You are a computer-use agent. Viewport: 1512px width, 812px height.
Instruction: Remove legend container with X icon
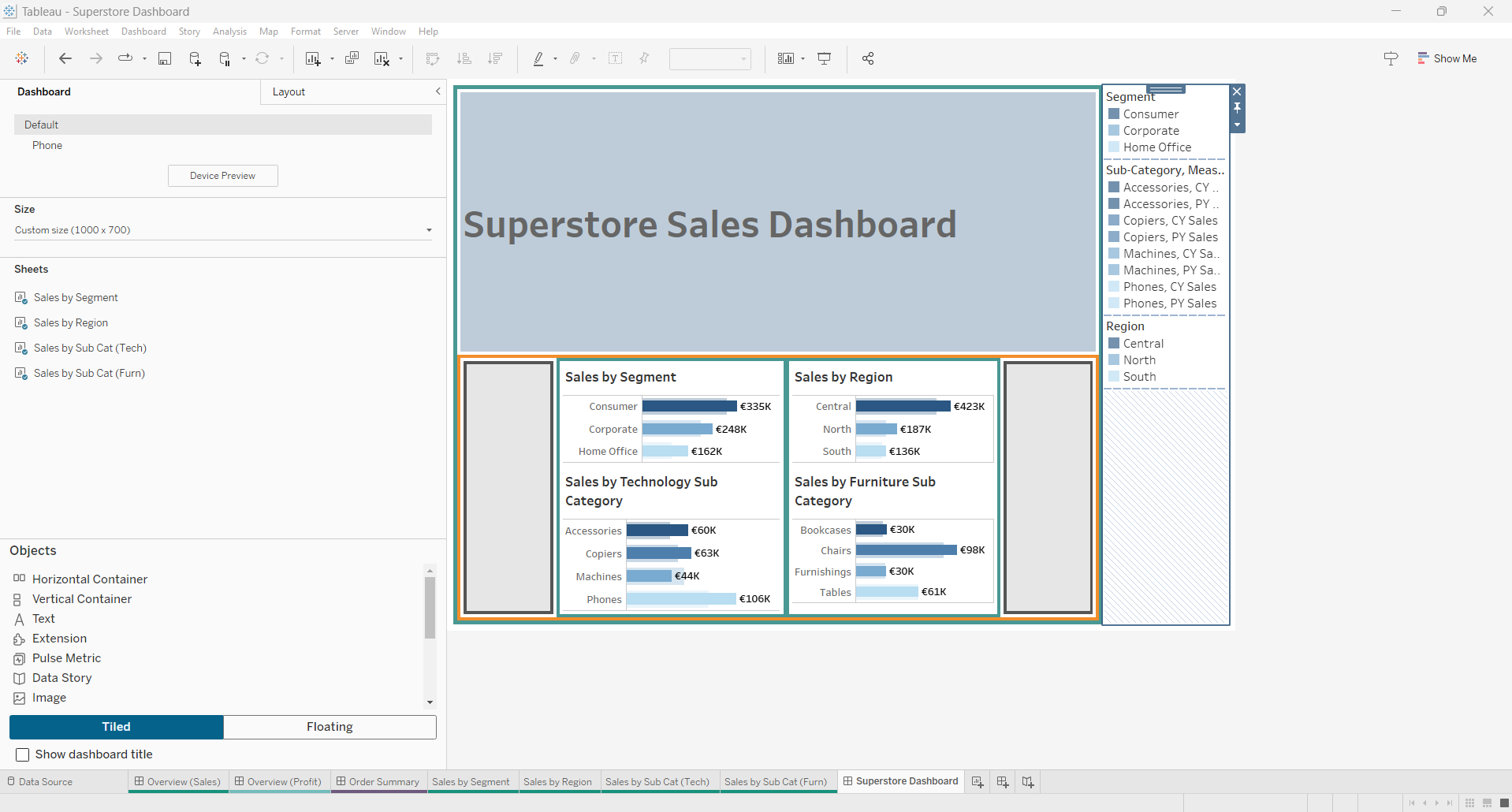pos(1237,91)
